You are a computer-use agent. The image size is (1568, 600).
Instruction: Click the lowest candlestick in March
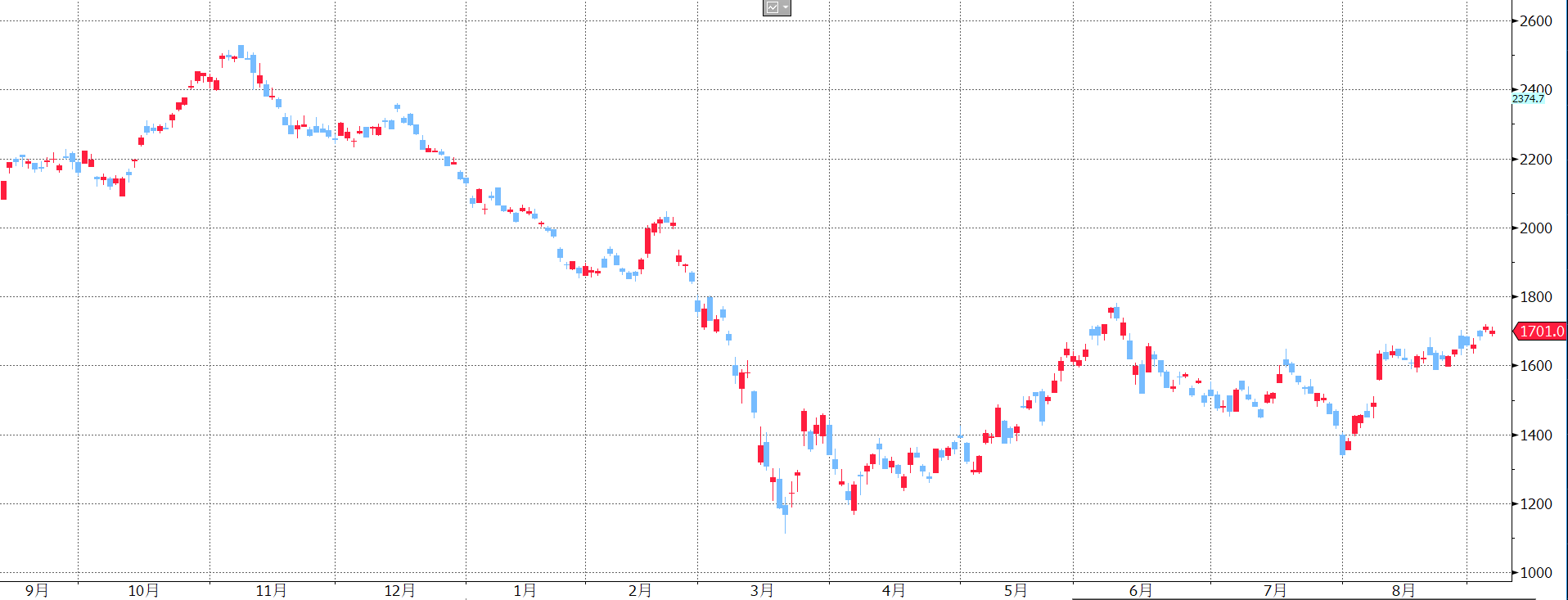coord(785,510)
